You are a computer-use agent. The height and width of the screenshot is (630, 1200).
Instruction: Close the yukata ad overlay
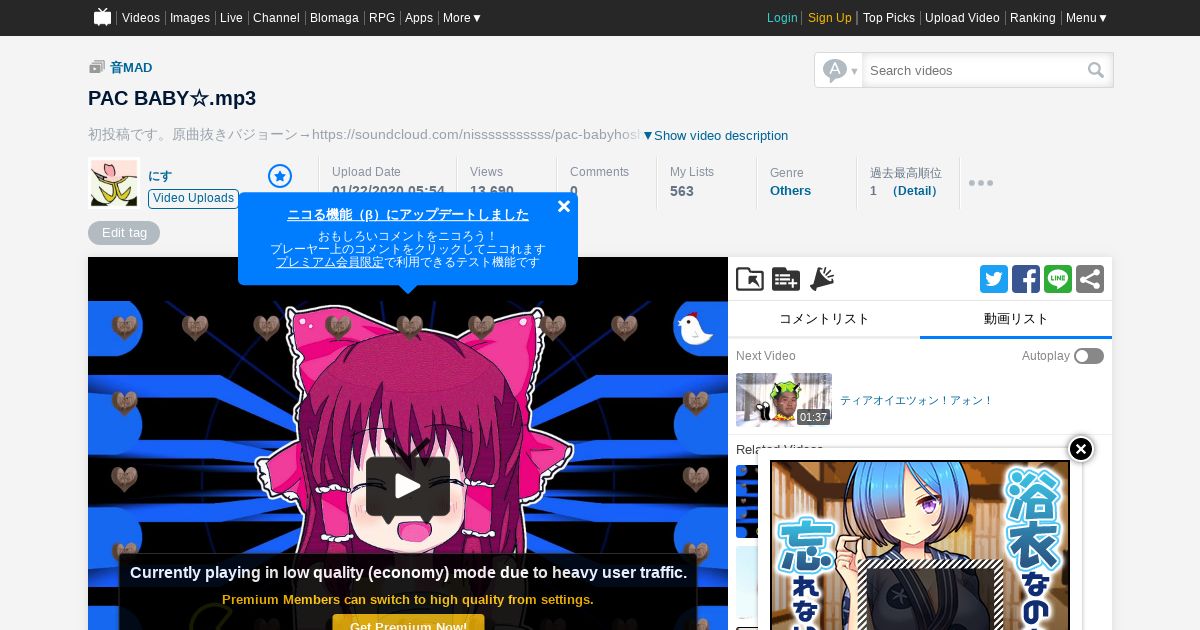[1081, 449]
